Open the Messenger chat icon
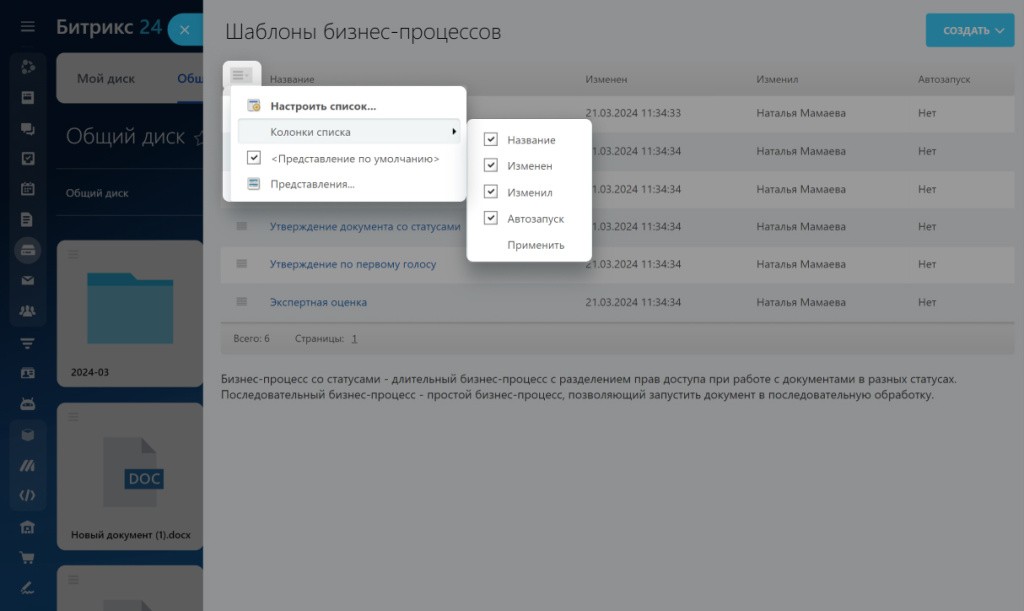Image resolution: width=1024 pixels, height=611 pixels. point(27,130)
